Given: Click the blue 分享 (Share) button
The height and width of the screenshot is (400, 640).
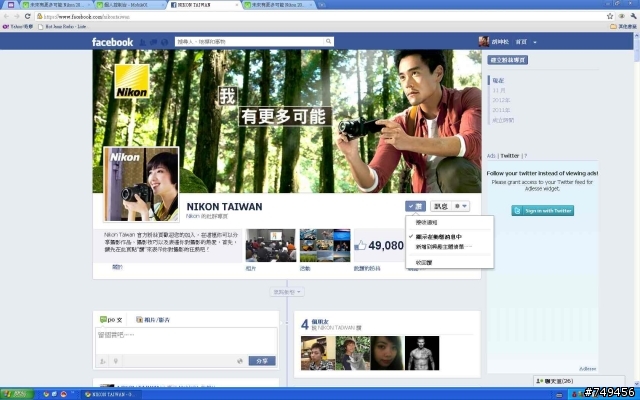Looking at the screenshot, I should (x=262, y=361).
